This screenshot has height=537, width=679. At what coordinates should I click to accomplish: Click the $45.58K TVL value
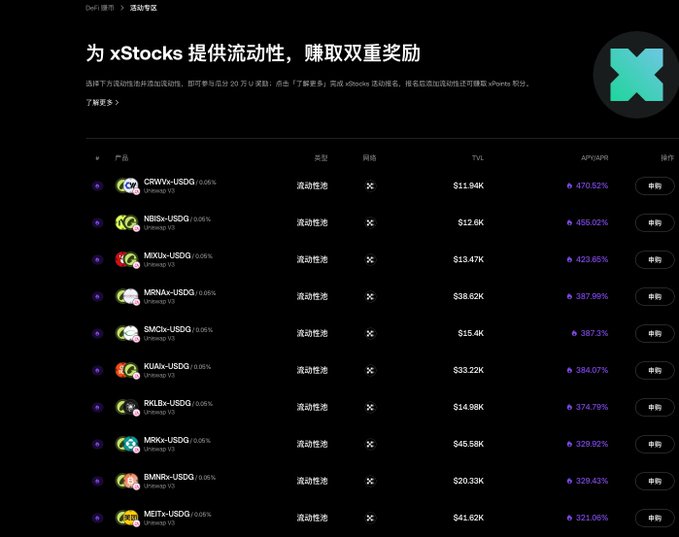click(x=468, y=444)
